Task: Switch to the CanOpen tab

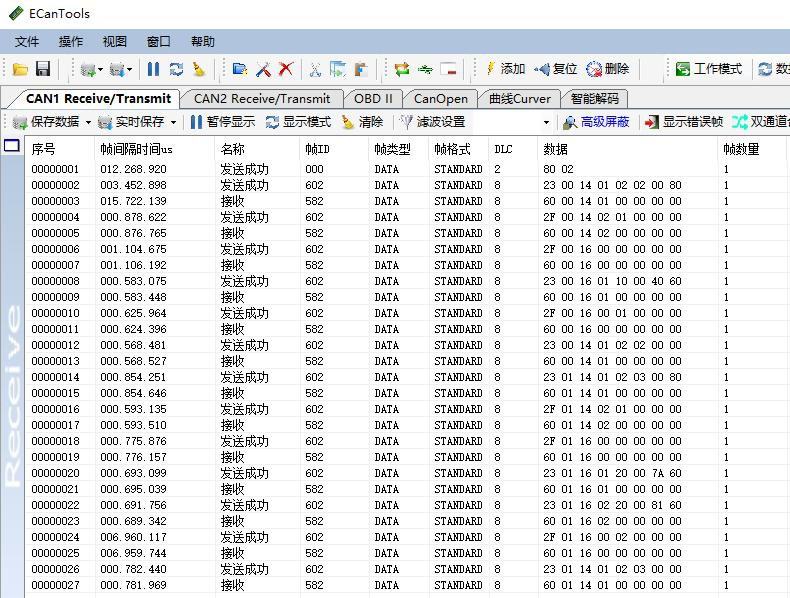Action: tap(441, 98)
